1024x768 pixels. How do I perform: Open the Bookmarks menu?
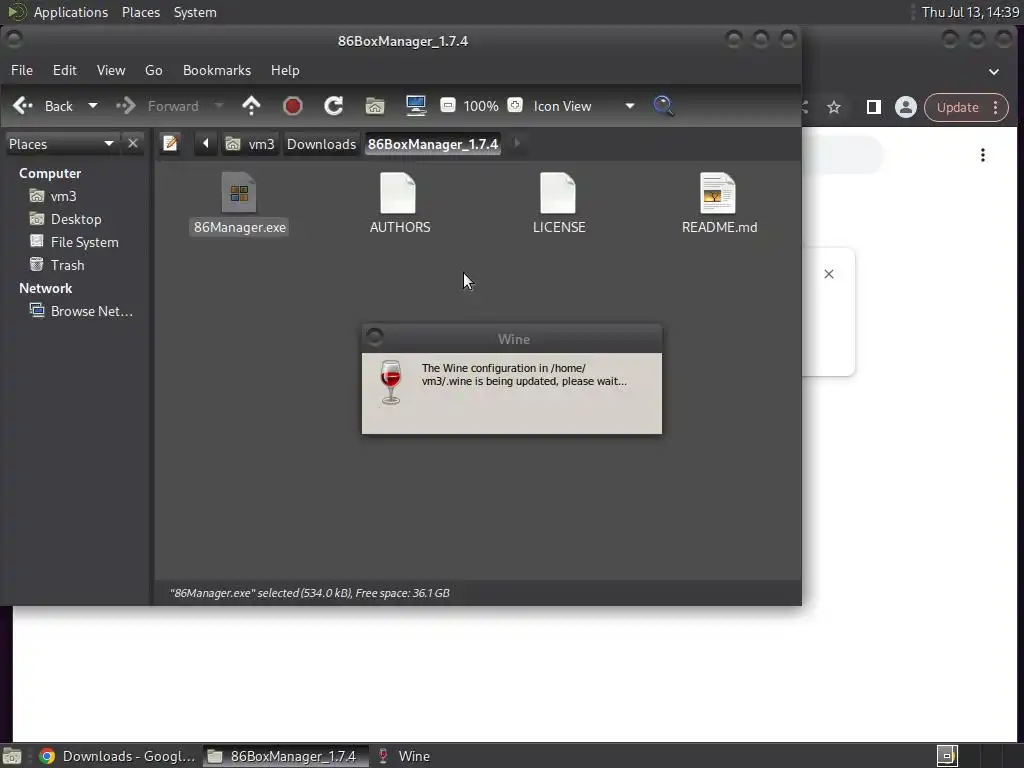click(217, 70)
